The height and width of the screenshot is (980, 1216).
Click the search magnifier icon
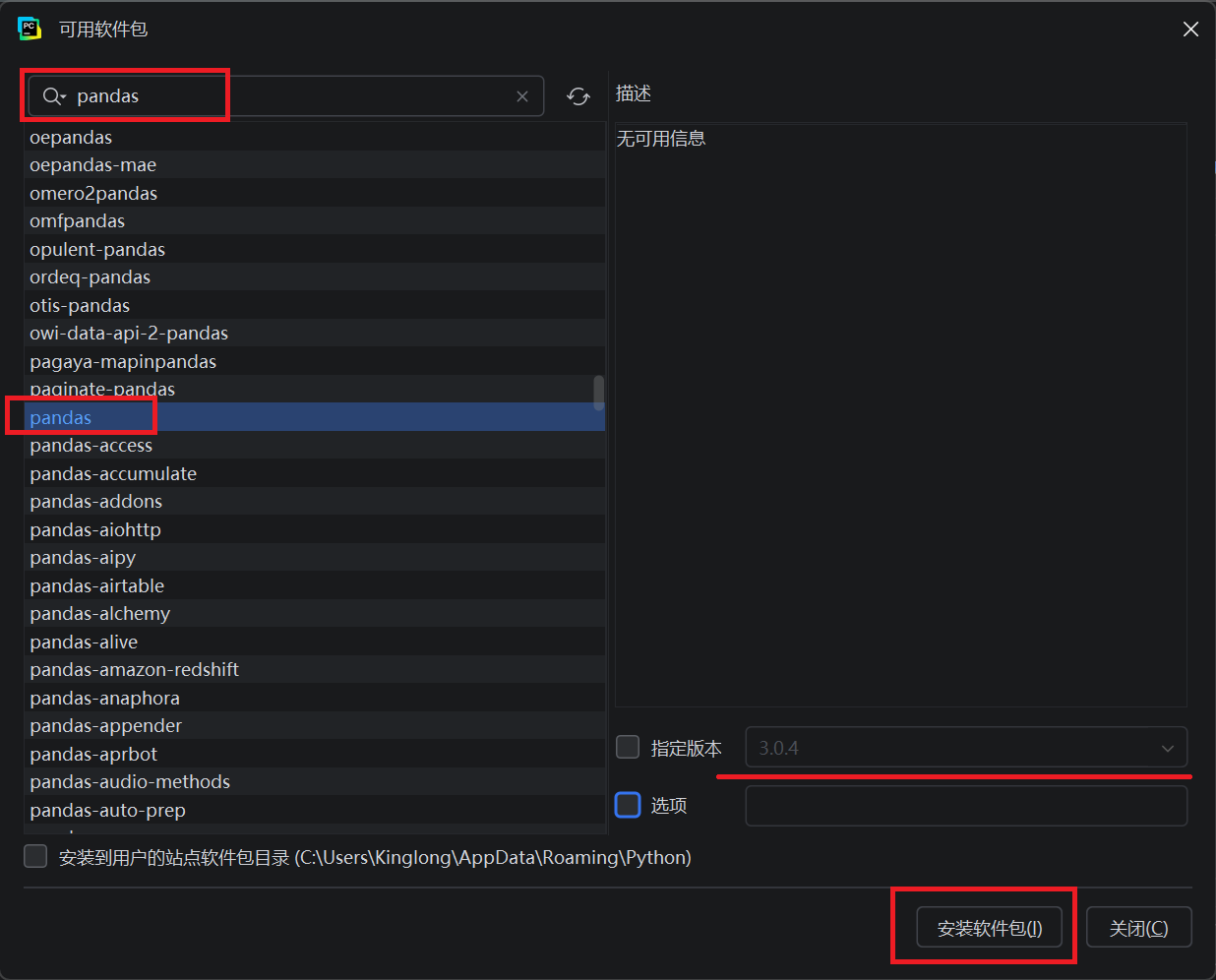[x=53, y=96]
